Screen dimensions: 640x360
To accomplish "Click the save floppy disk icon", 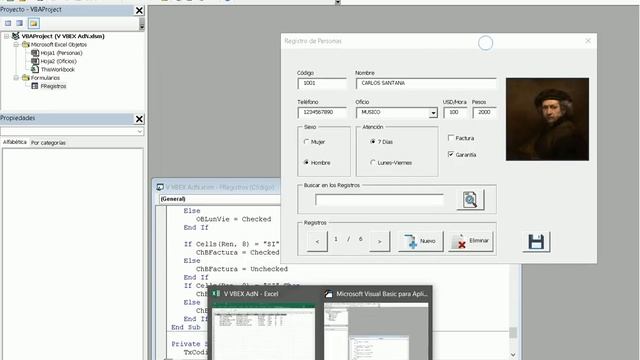I will pos(536,242).
